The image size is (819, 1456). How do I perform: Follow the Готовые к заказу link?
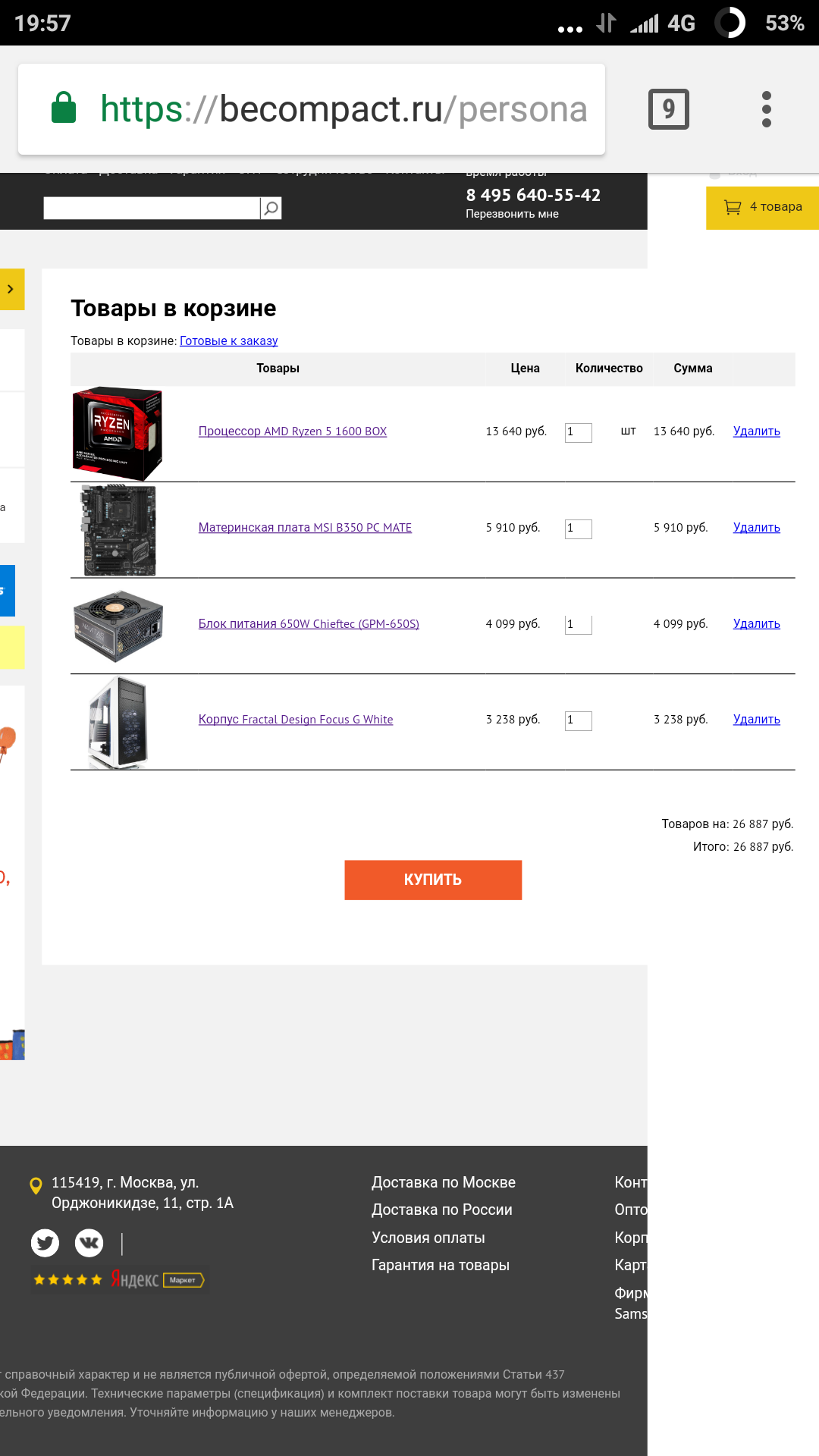coord(228,340)
